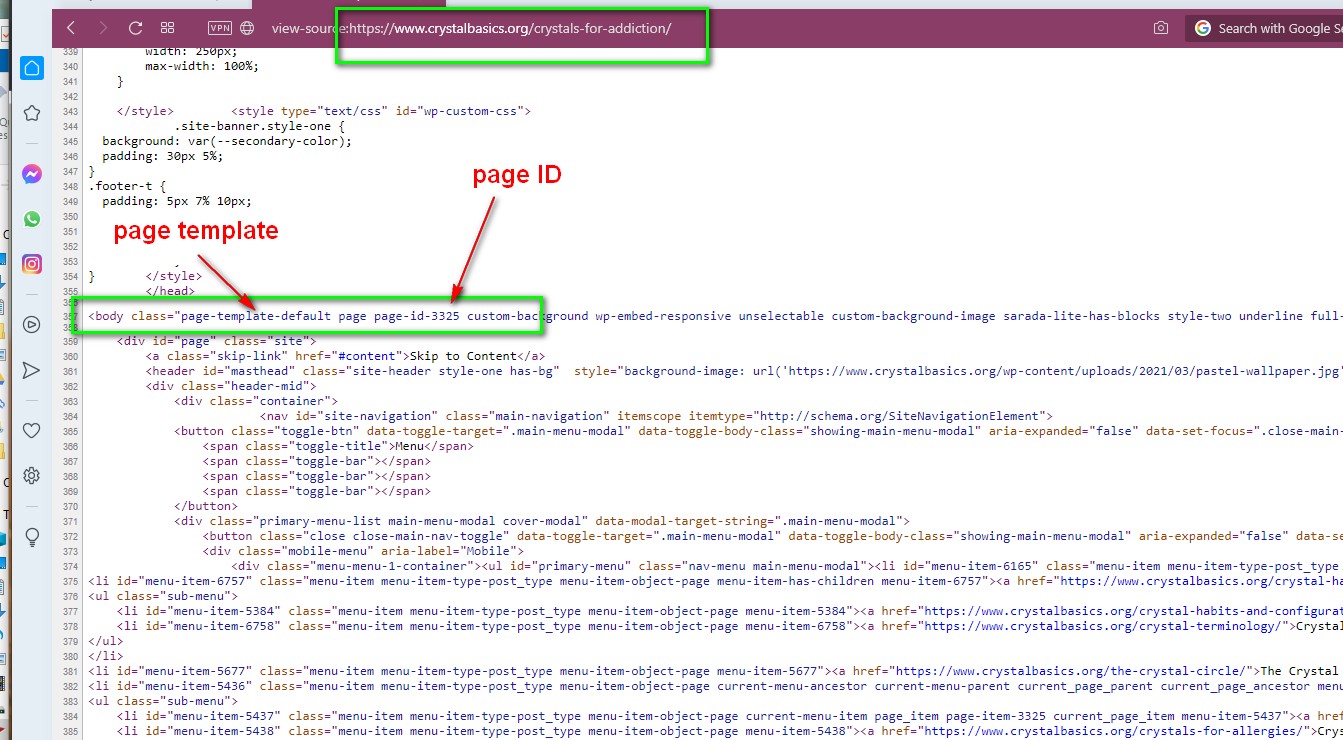Open My Flow send icon
1343x740 pixels.
point(32,370)
